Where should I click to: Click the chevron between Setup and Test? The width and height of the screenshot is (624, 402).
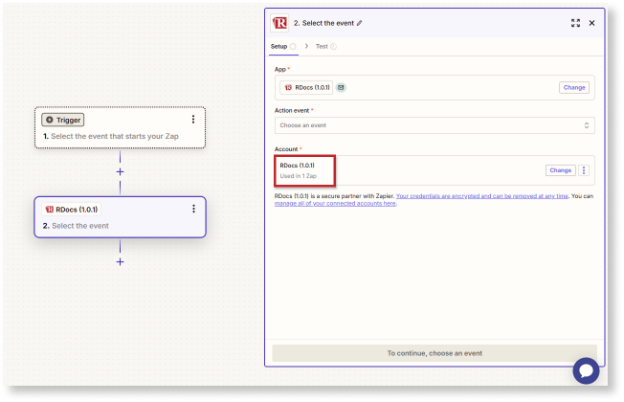point(306,46)
